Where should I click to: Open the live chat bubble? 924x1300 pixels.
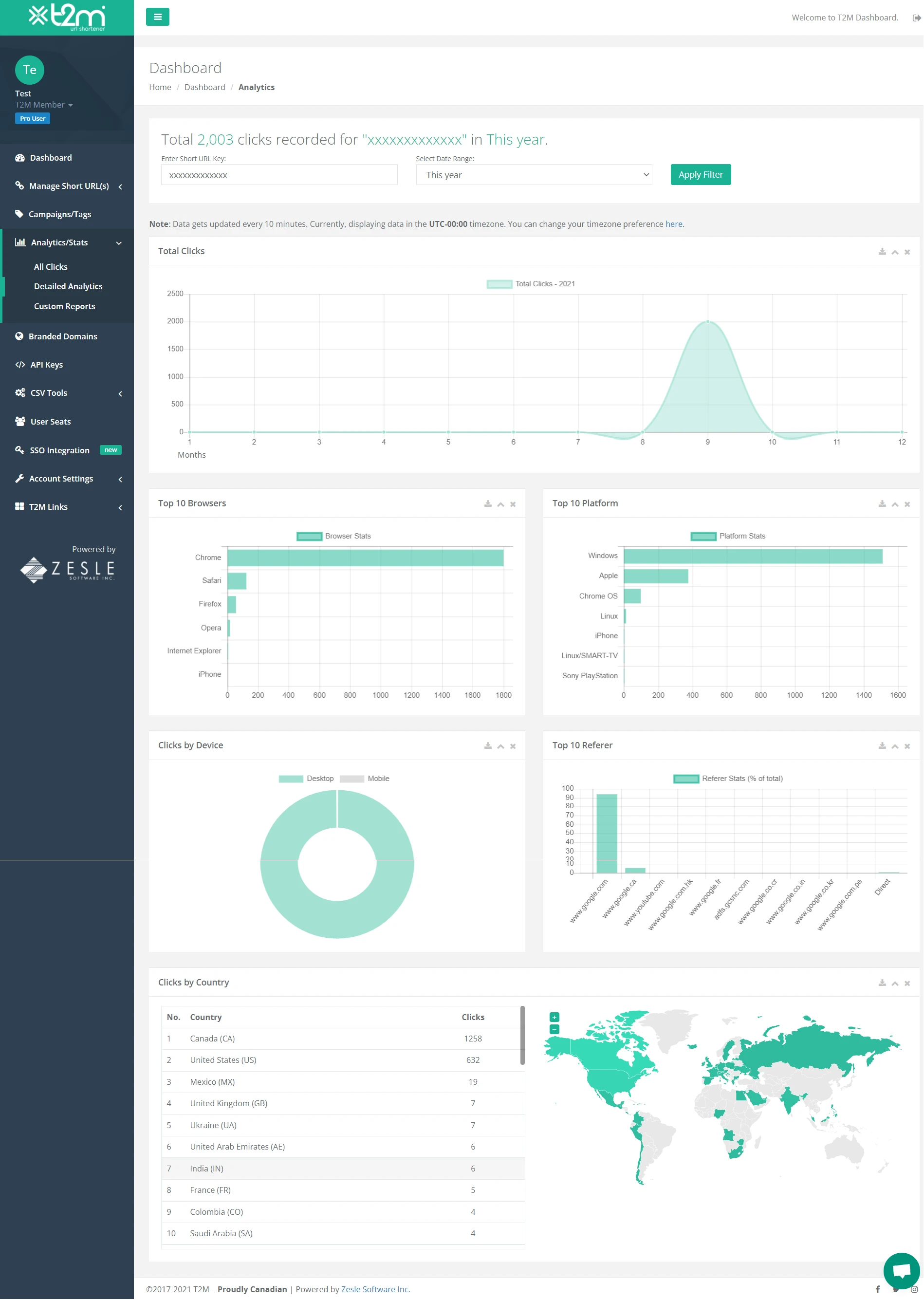tap(901, 1269)
